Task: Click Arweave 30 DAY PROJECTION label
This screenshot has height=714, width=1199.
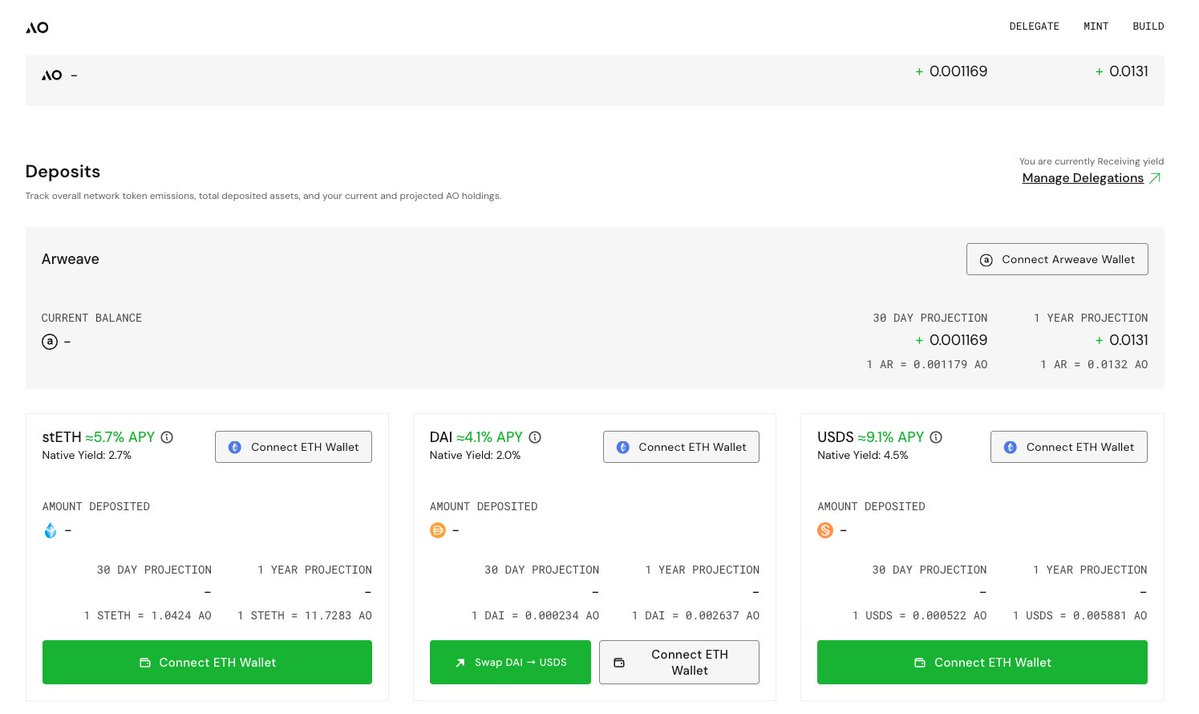Action: point(930,318)
